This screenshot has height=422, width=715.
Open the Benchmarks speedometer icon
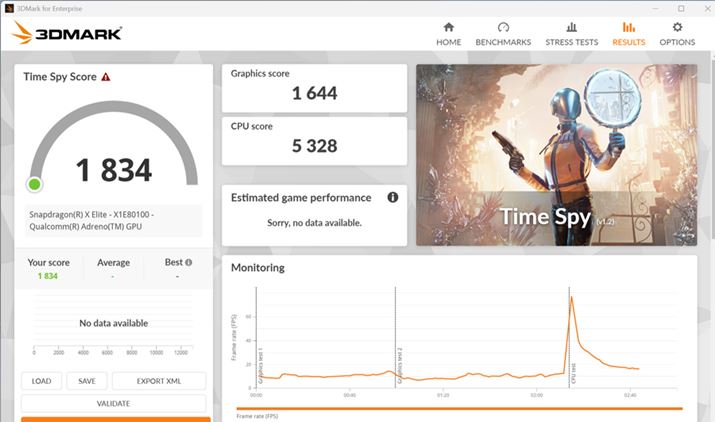(x=503, y=28)
